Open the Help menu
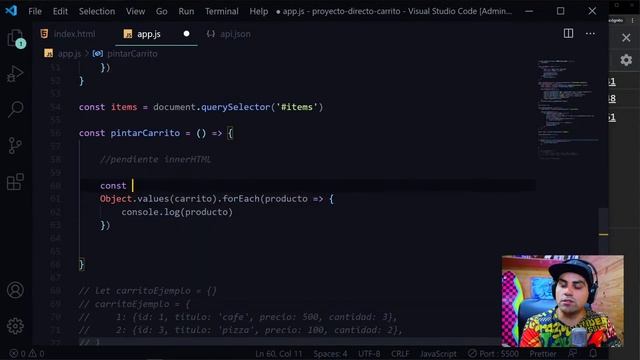Screen dimensions: 640x360 coord(258,11)
